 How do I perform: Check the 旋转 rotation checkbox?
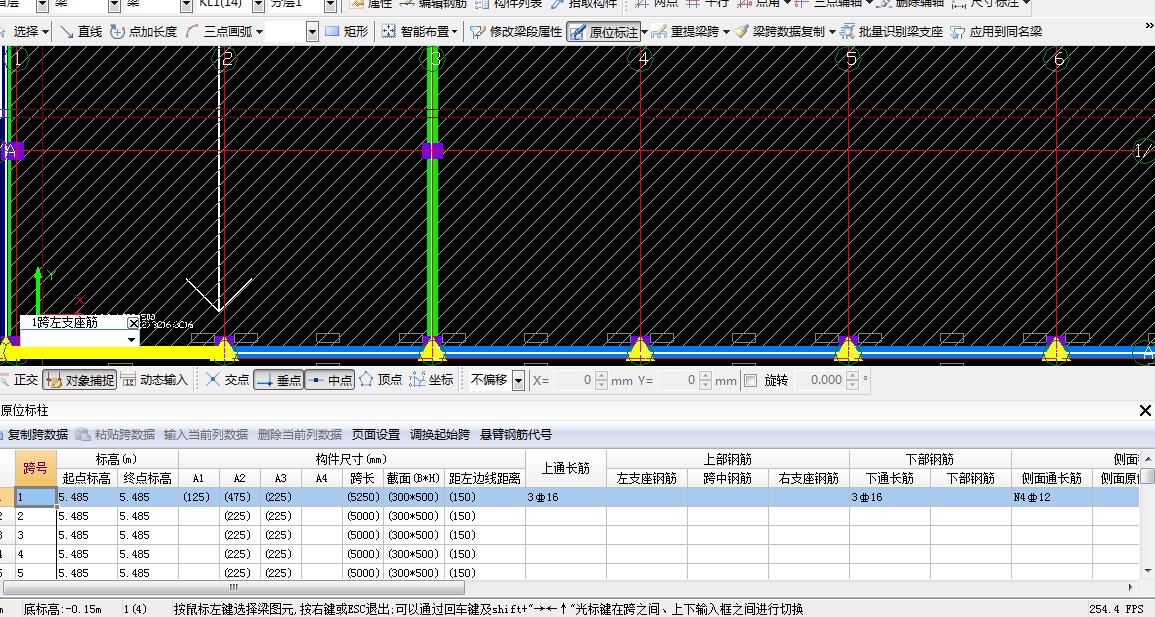[x=751, y=381]
